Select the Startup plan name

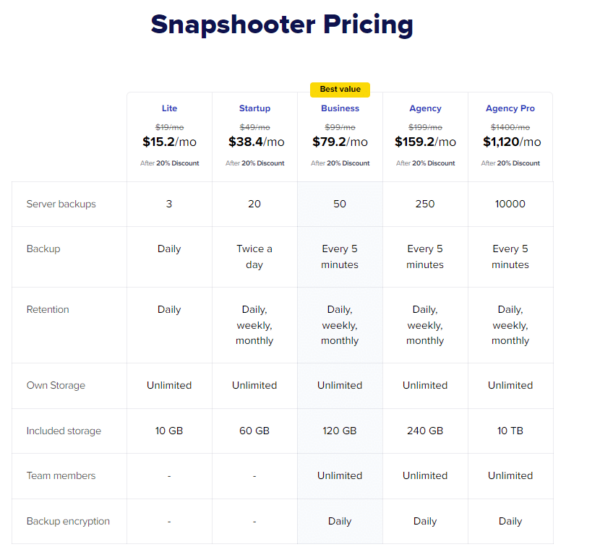tap(255, 108)
